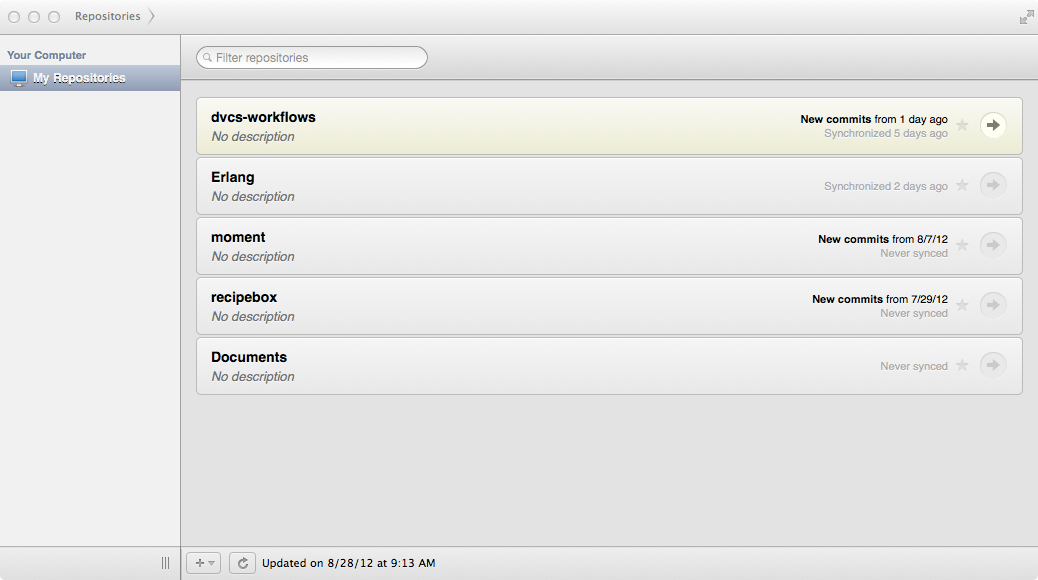Click 'Never synced' on Documents row
The image size is (1038, 580).
[x=914, y=366]
